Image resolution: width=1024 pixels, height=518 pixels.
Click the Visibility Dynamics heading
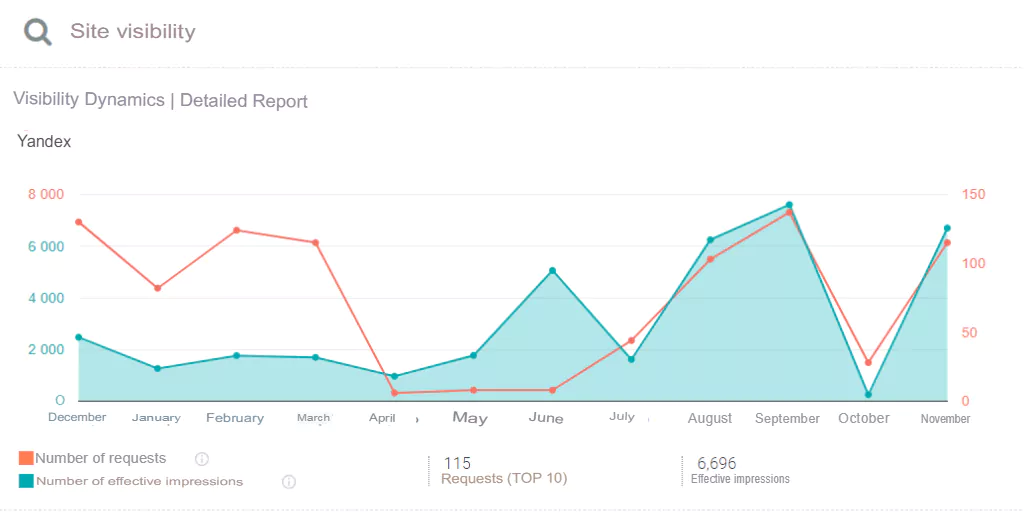[x=89, y=99]
